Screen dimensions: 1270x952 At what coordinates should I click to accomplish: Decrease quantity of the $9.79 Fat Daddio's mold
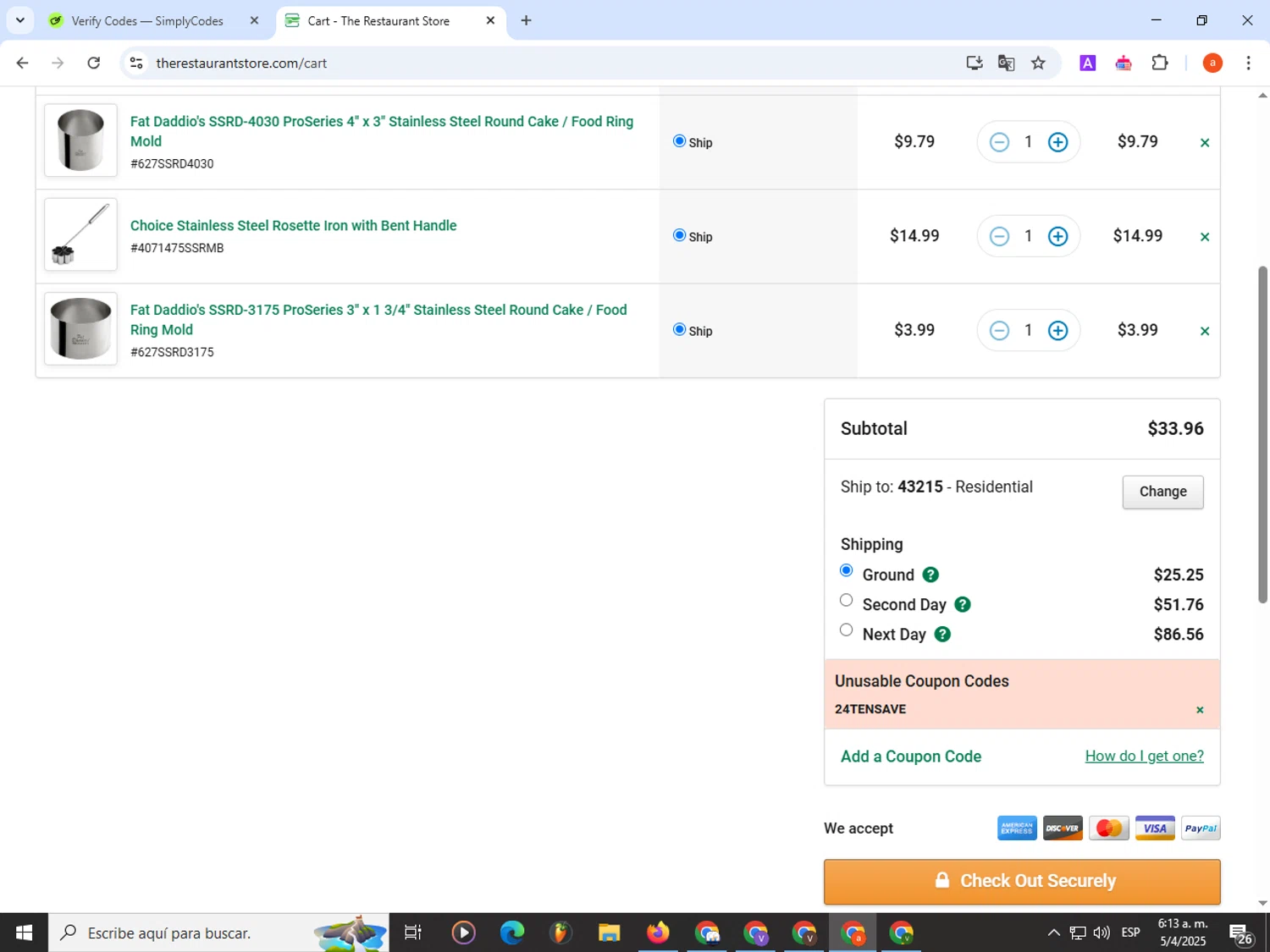pyautogui.click(x=999, y=142)
